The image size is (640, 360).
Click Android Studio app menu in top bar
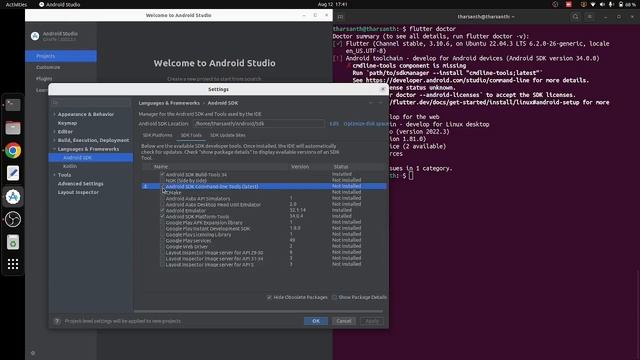click(59, 4)
